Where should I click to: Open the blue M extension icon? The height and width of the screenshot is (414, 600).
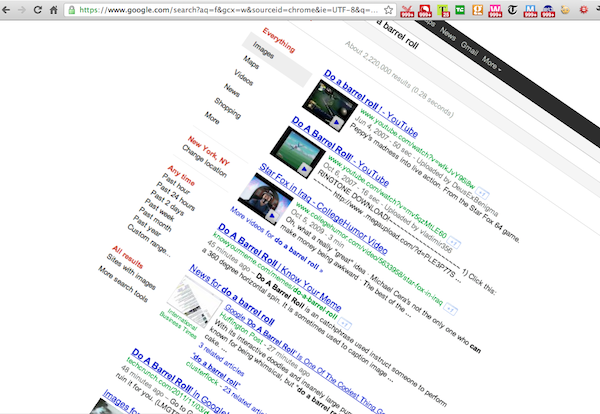[x=530, y=11]
